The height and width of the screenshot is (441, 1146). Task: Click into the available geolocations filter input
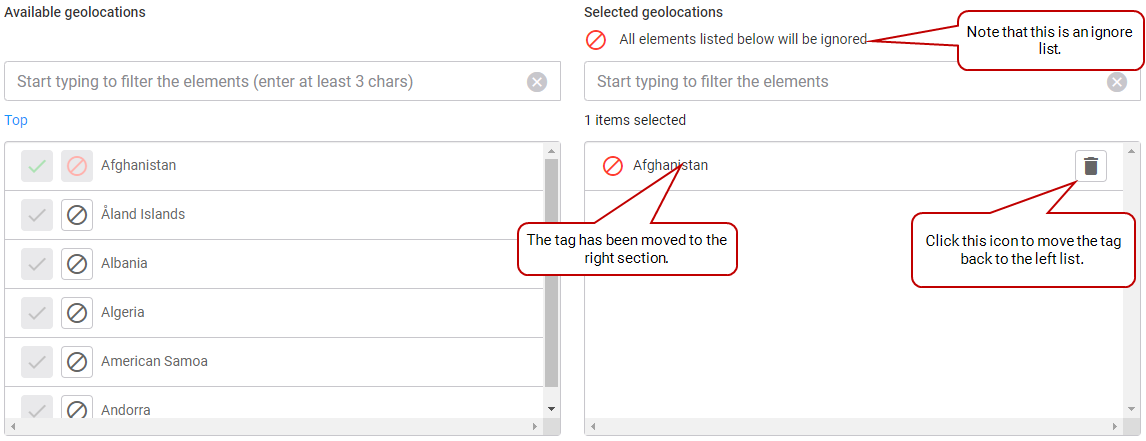(x=267, y=81)
